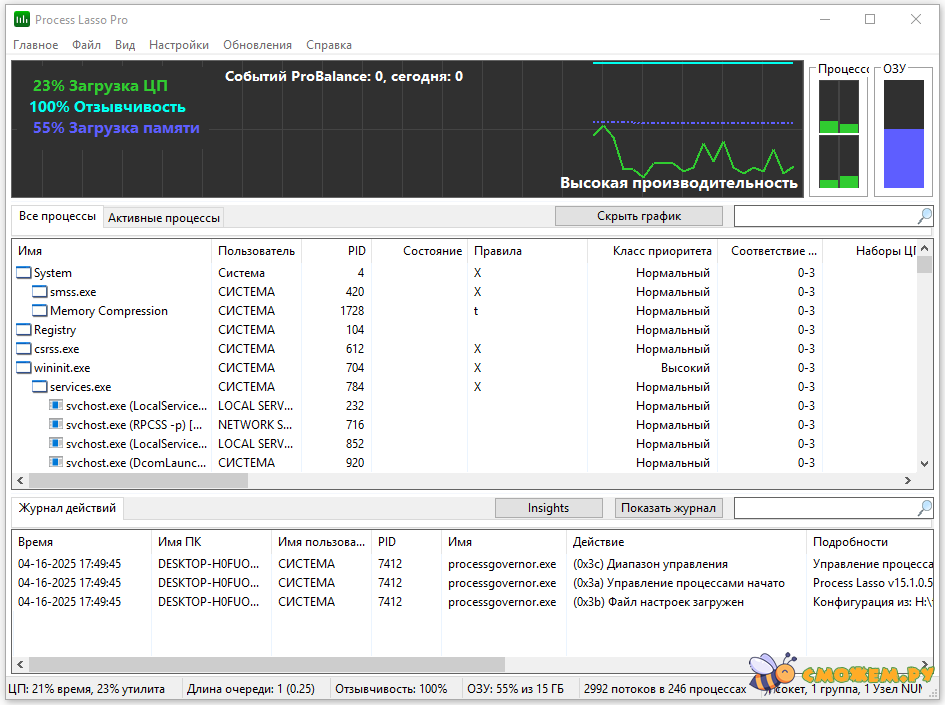Click process list vertical scrollbar down arrow

click(x=925, y=463)
